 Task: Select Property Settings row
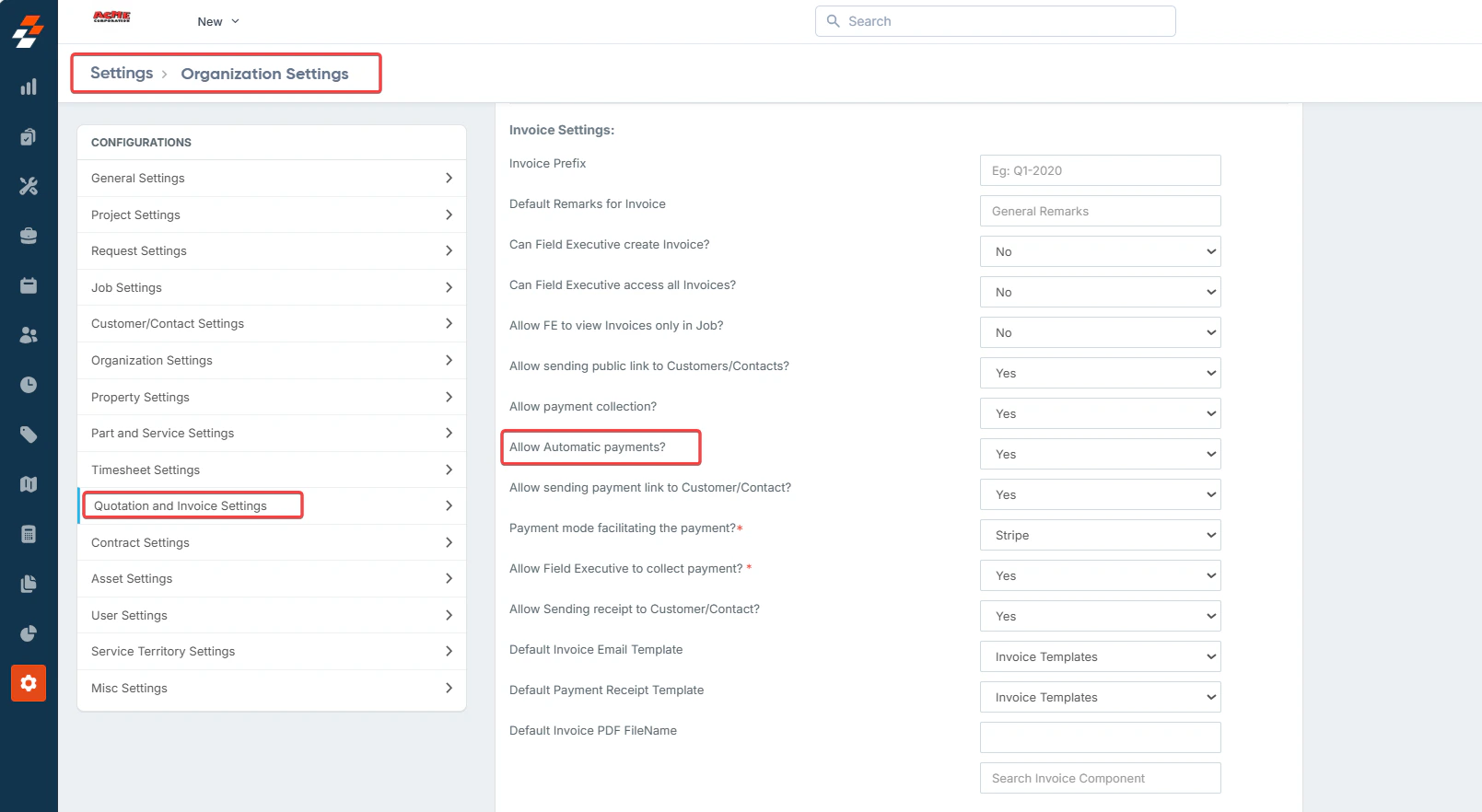pyautogui.click(x=272, y=397)
